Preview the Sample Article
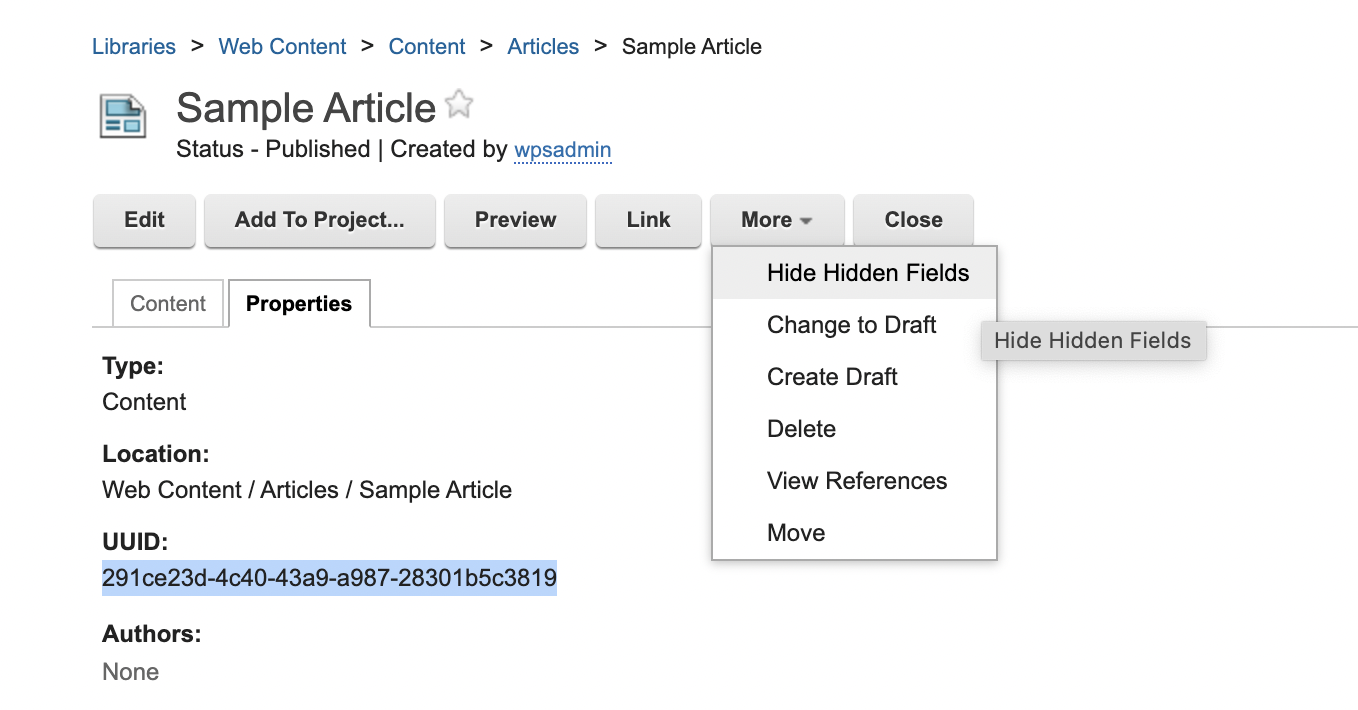The height and width of the screenshot is (710, 1358). (515, 220)
